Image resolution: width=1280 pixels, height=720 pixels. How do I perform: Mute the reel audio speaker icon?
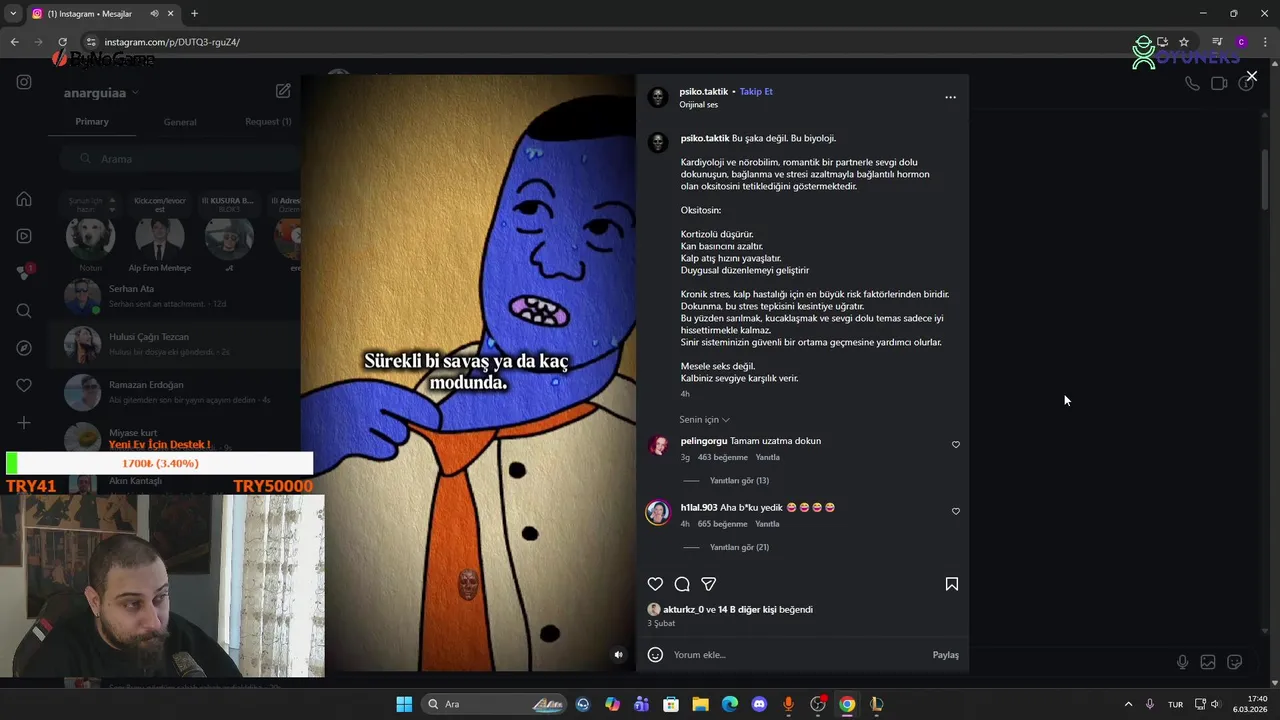(x=618, y=655)
